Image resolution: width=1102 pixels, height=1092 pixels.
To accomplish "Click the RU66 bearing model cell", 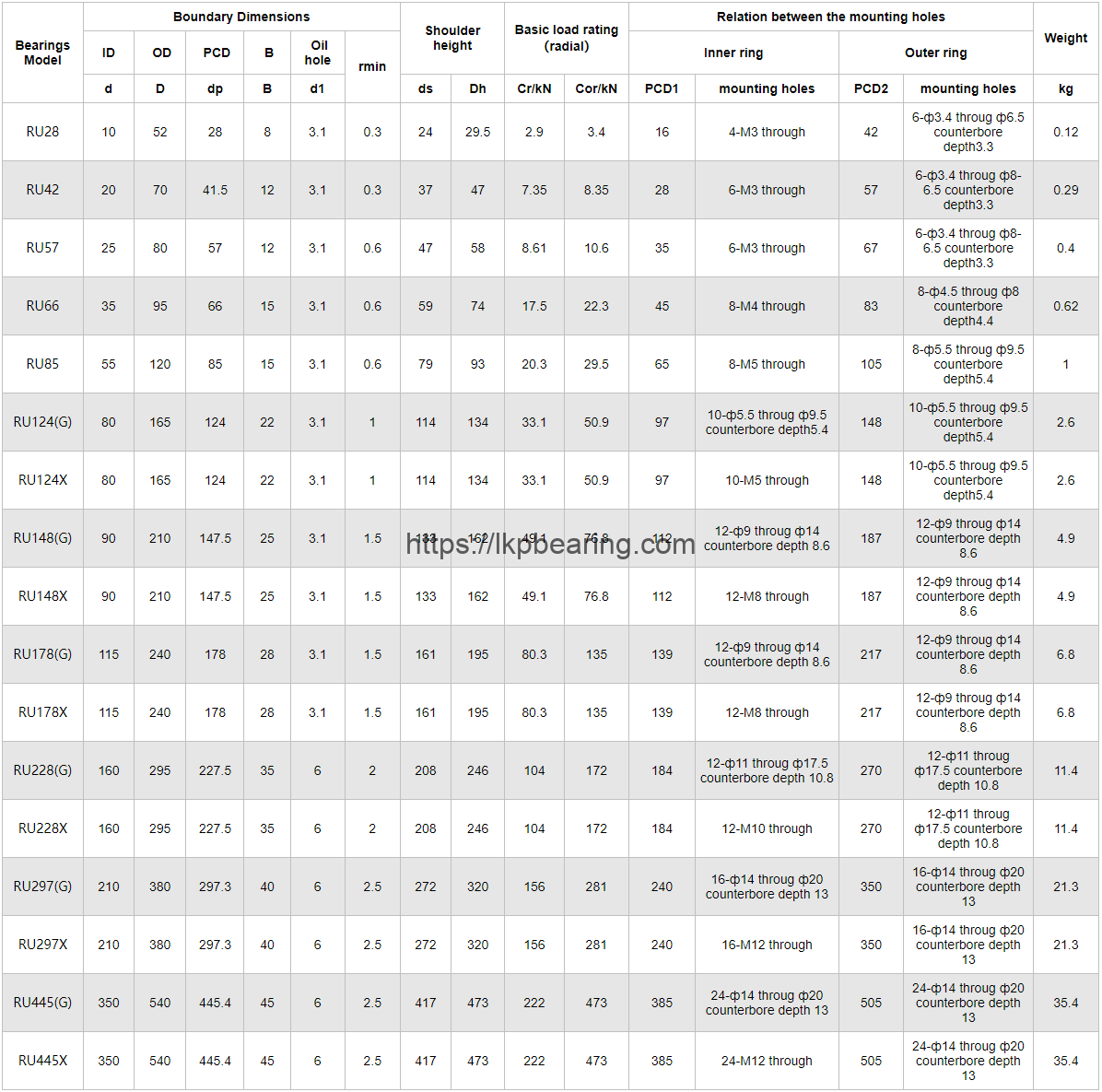I will [x=42, y=306].
